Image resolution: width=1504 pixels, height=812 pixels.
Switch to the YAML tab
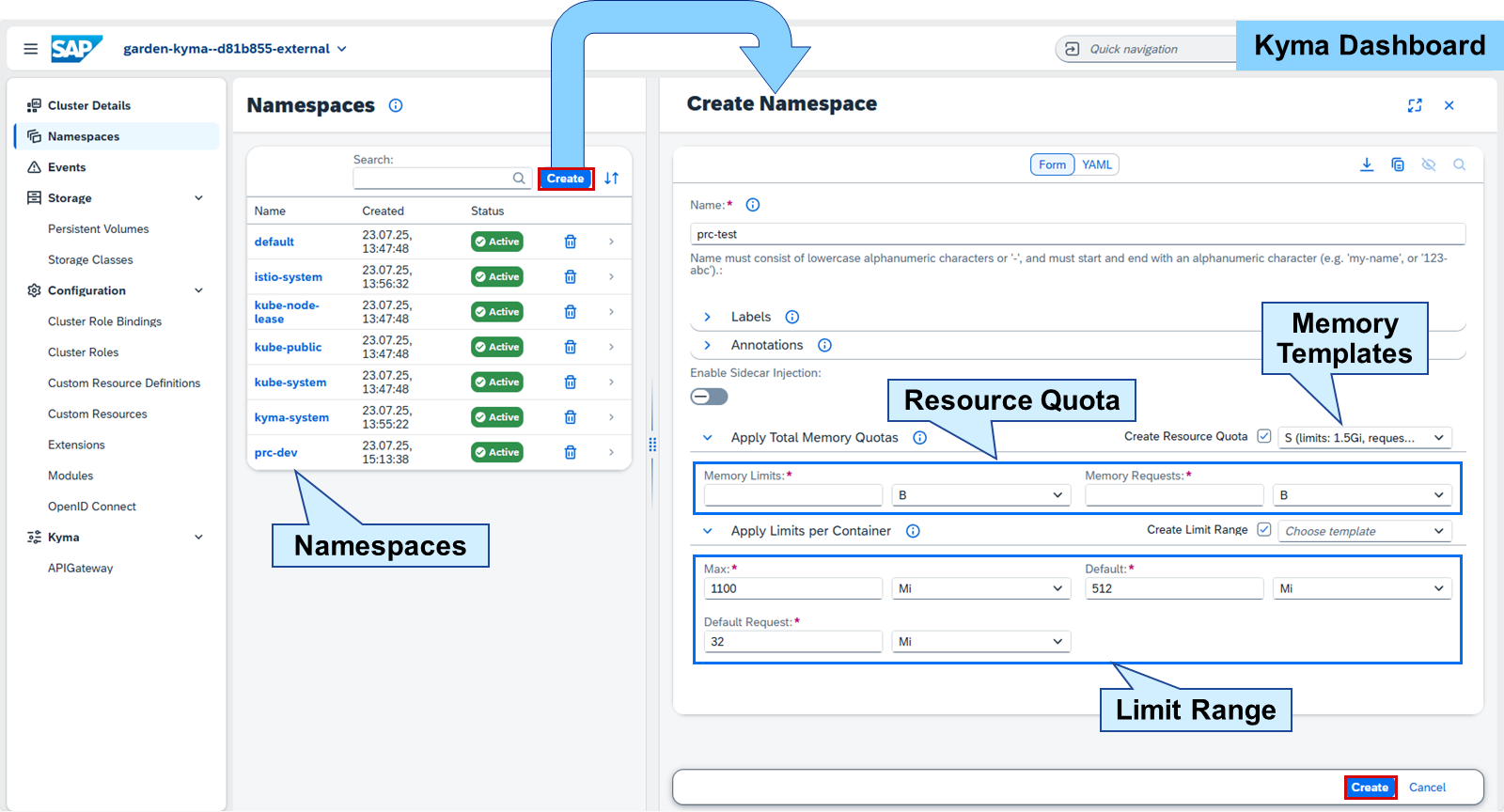click(x=1097, y=164)
